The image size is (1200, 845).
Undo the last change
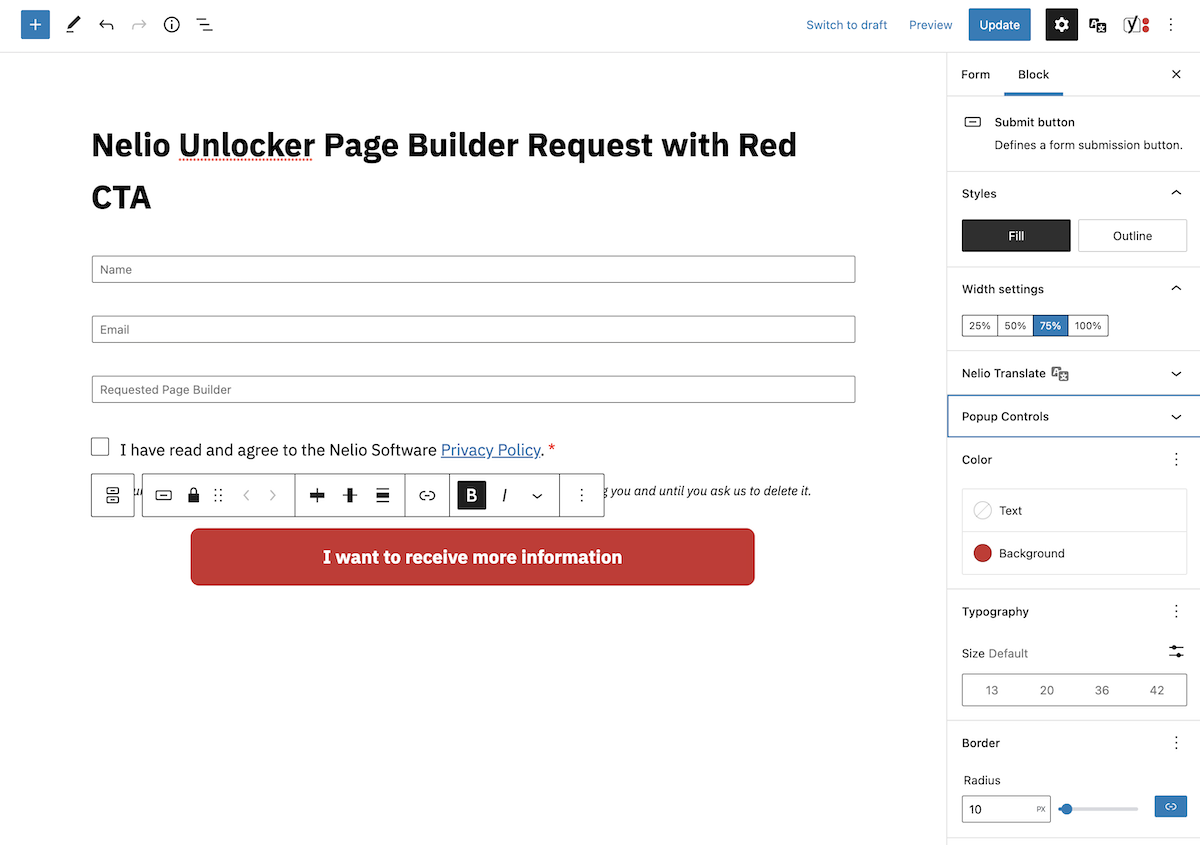[x=106, y=25]
